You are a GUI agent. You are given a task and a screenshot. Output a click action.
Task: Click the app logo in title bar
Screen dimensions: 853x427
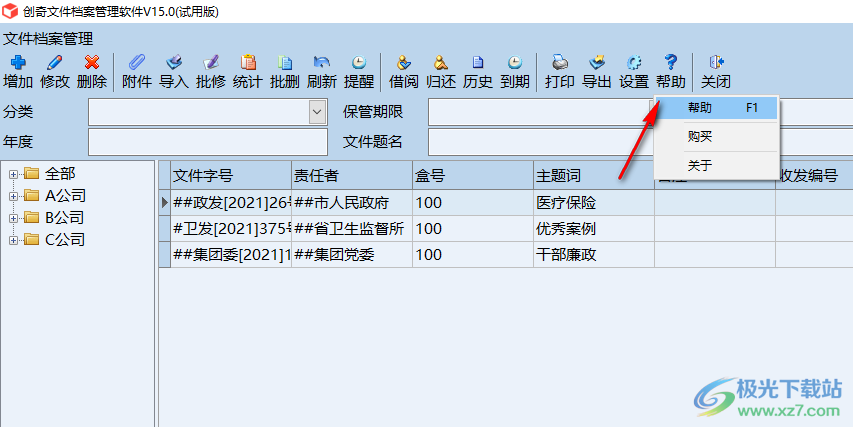10,11
